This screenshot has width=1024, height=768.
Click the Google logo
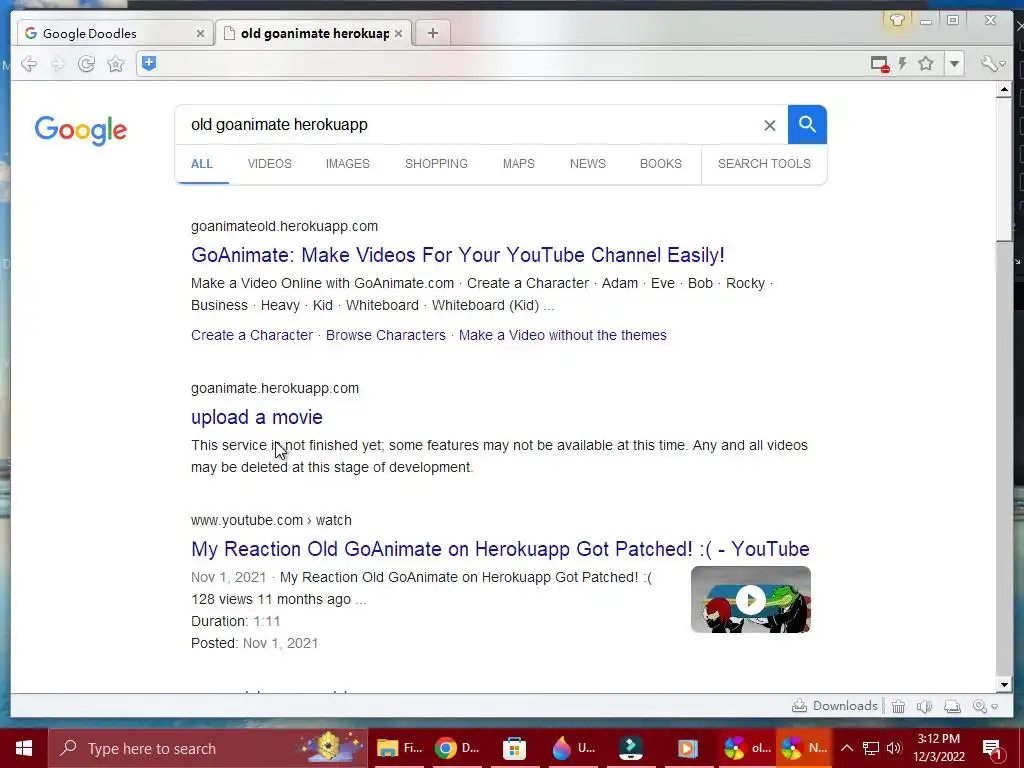[81, 131]
